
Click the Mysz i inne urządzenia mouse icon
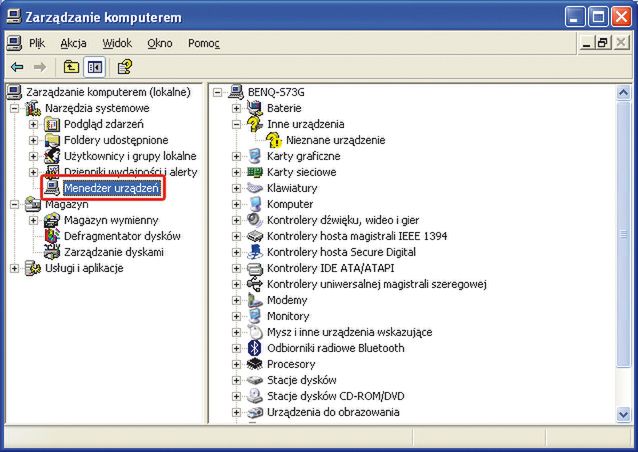[255, 332]
